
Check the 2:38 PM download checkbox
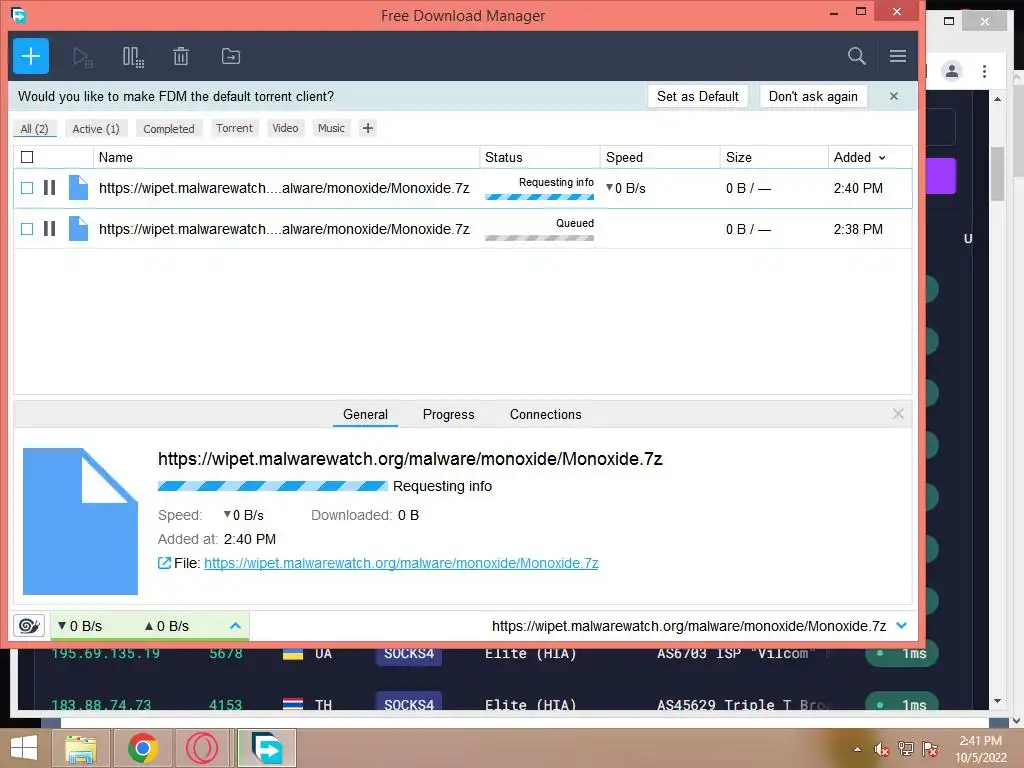(x=27, y=229)
